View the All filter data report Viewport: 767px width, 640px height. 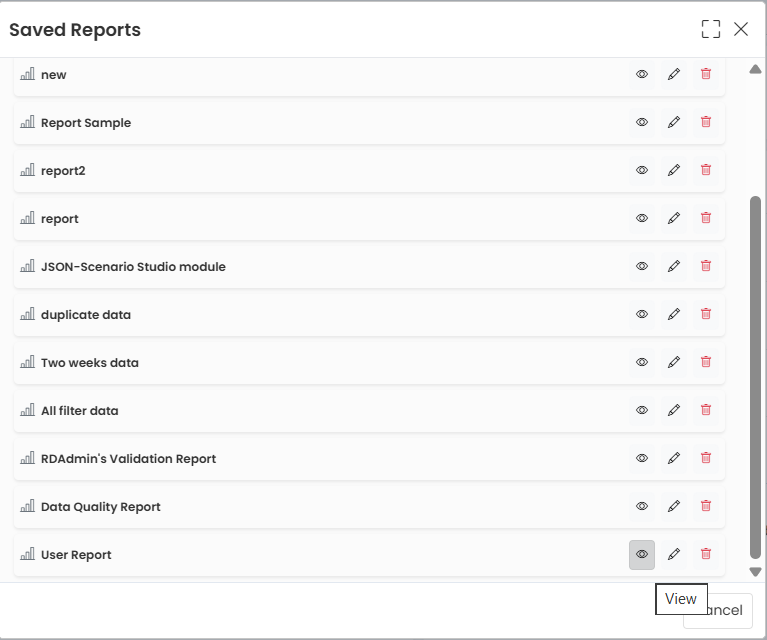642,410
